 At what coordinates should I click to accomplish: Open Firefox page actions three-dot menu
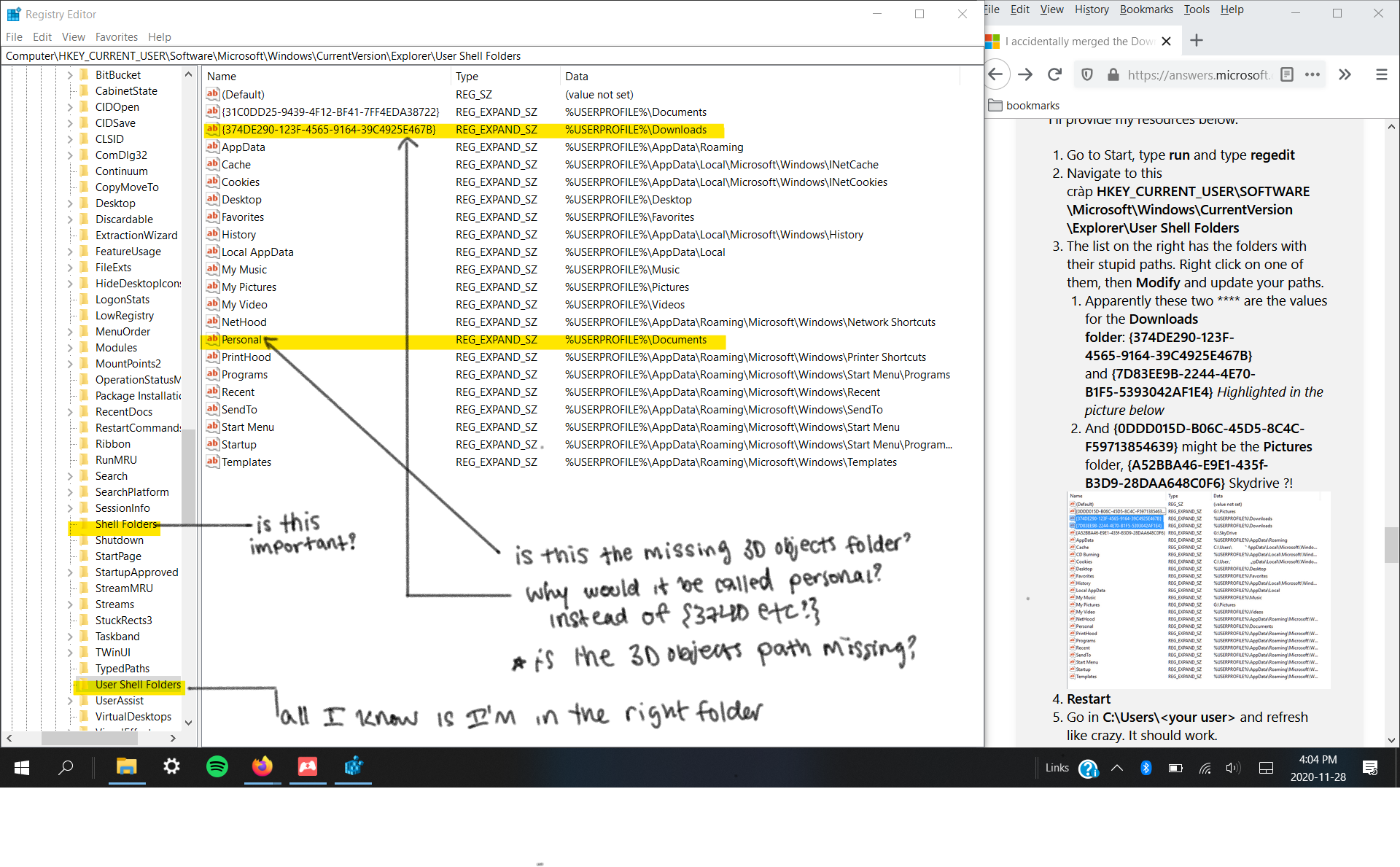click(1312, 74)
